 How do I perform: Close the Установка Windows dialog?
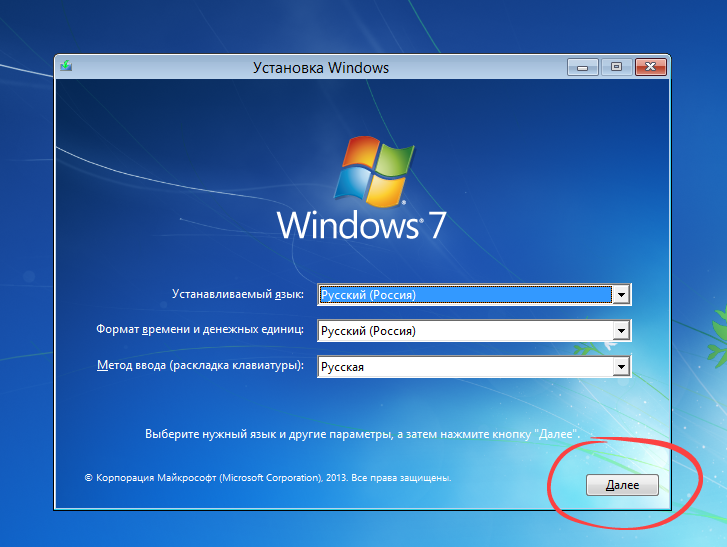pos(649,68)
